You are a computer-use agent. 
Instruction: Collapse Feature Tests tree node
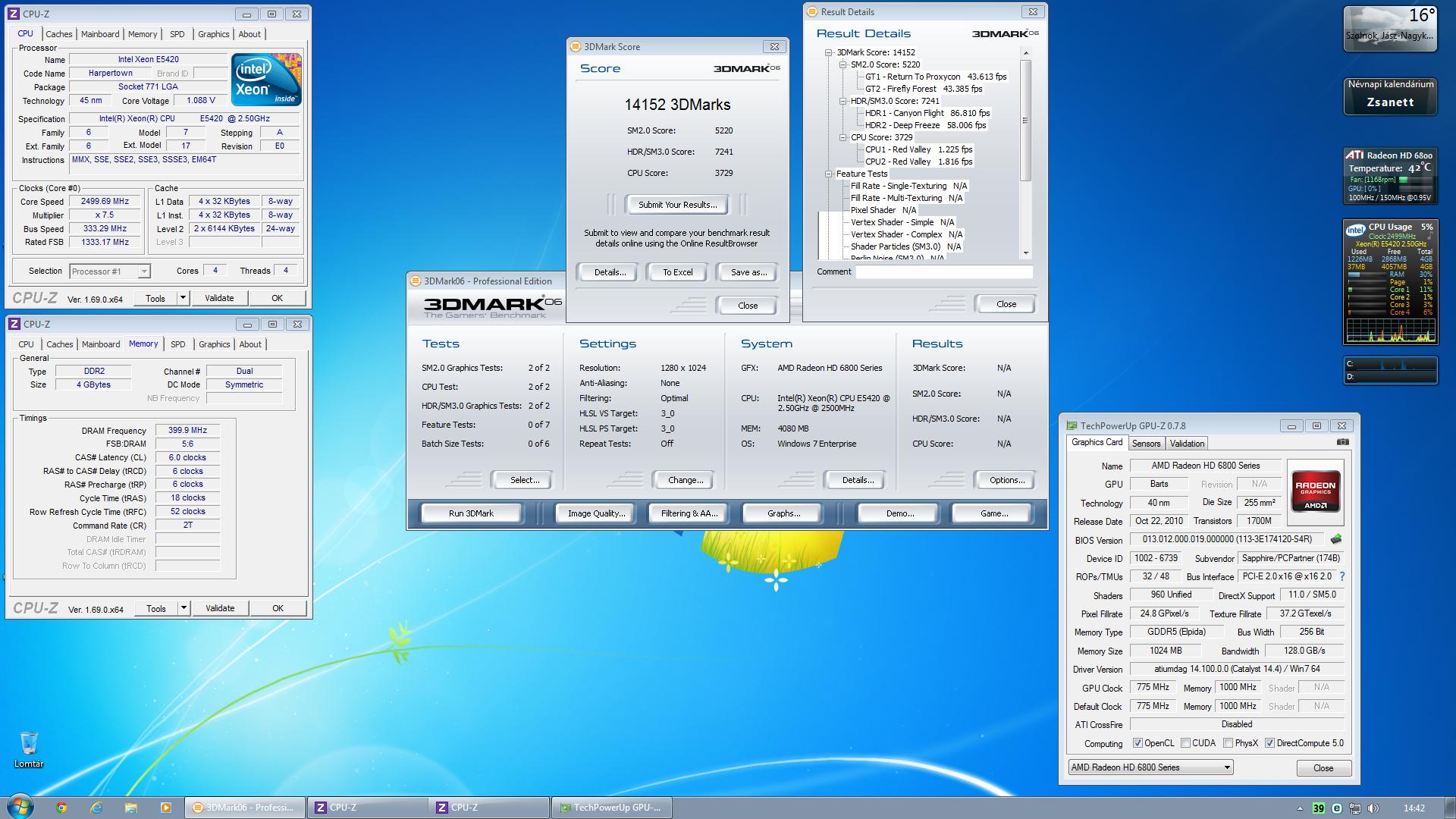click(829, 174)
